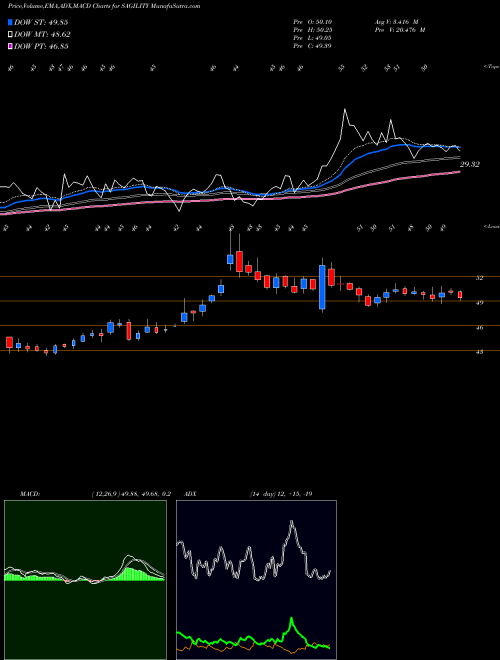Viewport: 500px width, 660px height.
Task: Click the price axis label 43
Action: (480, 352)
